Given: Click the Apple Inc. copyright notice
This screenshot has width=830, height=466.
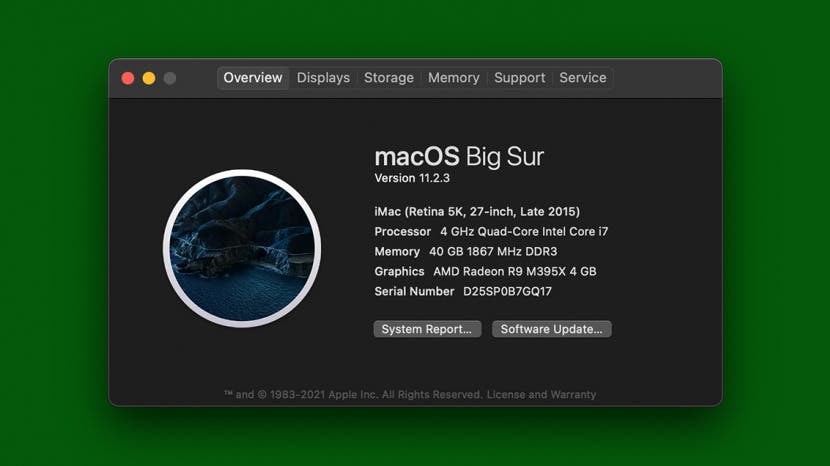Looking at the screenshot, I should coord(353,395).
